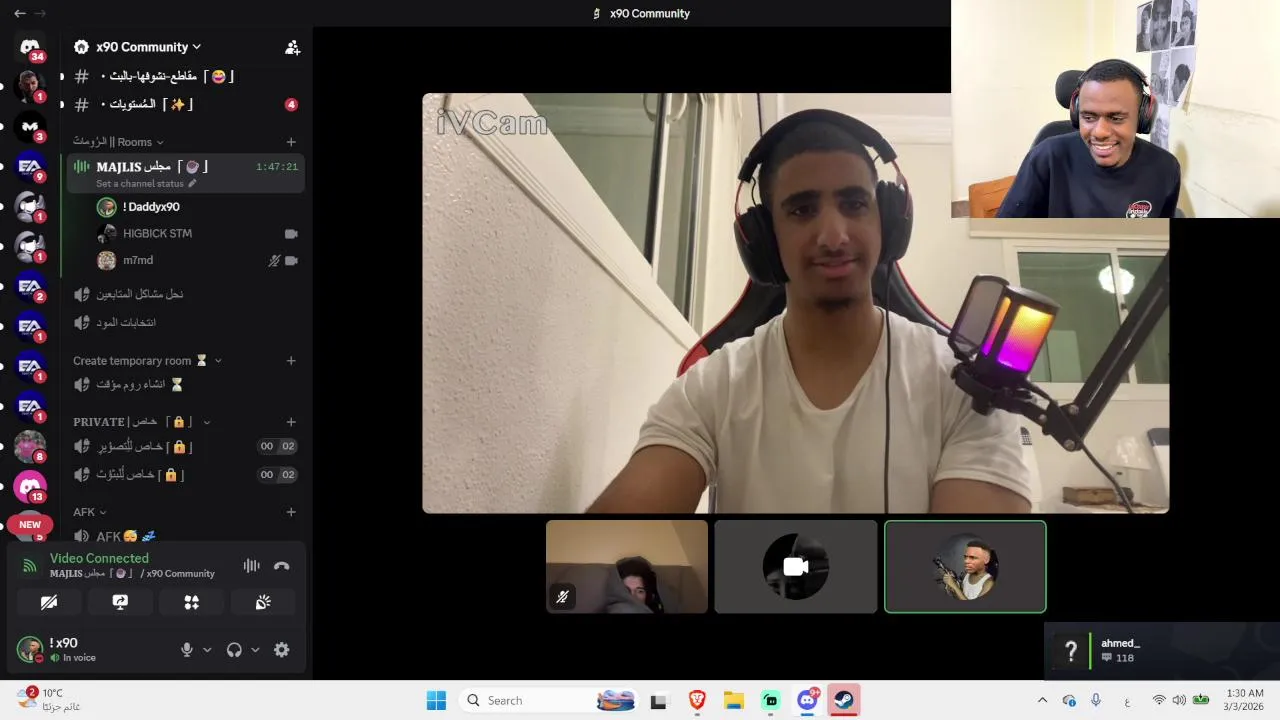Screen dimensions: 1280x720
Task: Focus the highlighted avatar tile
Action: [965, 567]
